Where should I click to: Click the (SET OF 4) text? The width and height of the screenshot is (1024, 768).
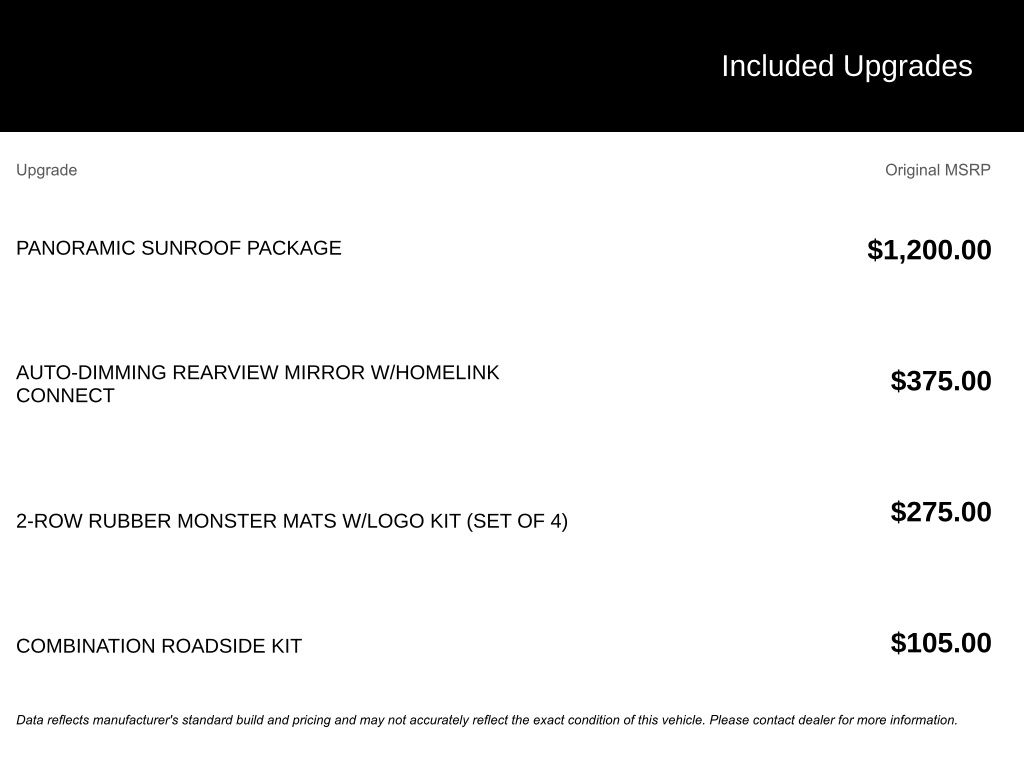[x=517, y=521]
